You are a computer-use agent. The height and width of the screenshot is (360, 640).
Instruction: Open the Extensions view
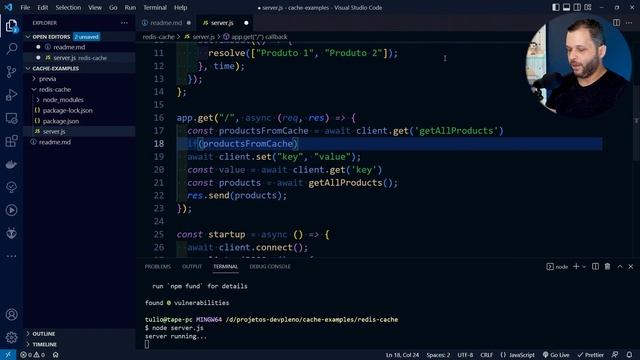[x=11, y=141]
